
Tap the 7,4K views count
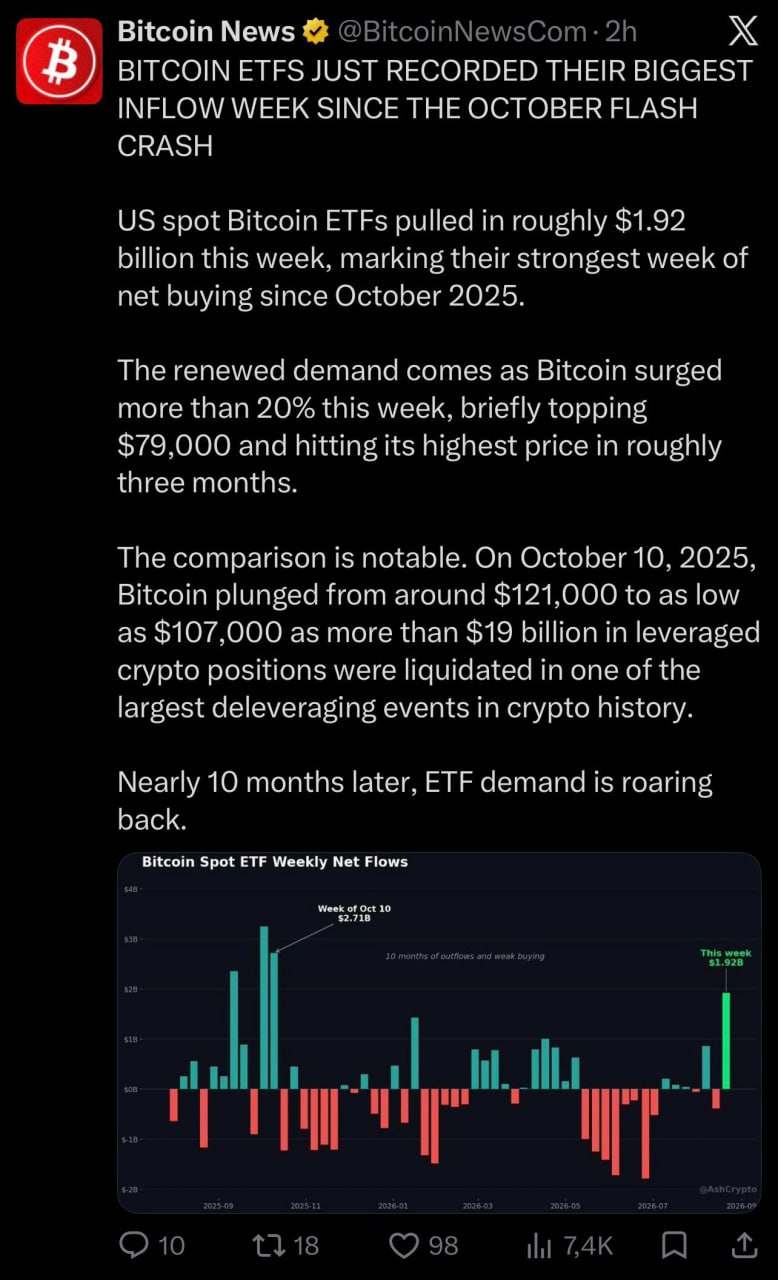pyautogui.click(x=588, y=1245)
